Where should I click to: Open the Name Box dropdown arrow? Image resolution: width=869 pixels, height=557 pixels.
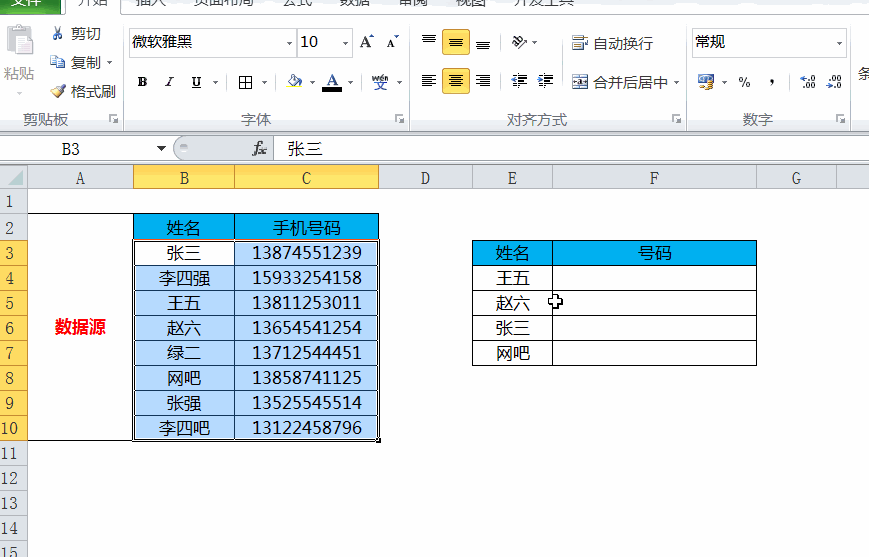click(161, 149)
